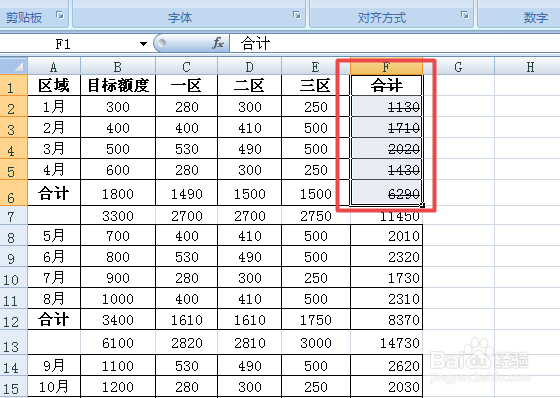Screen dimensions: 560x398
Task: Click the 2010 cell
Action: pos(386,235)
